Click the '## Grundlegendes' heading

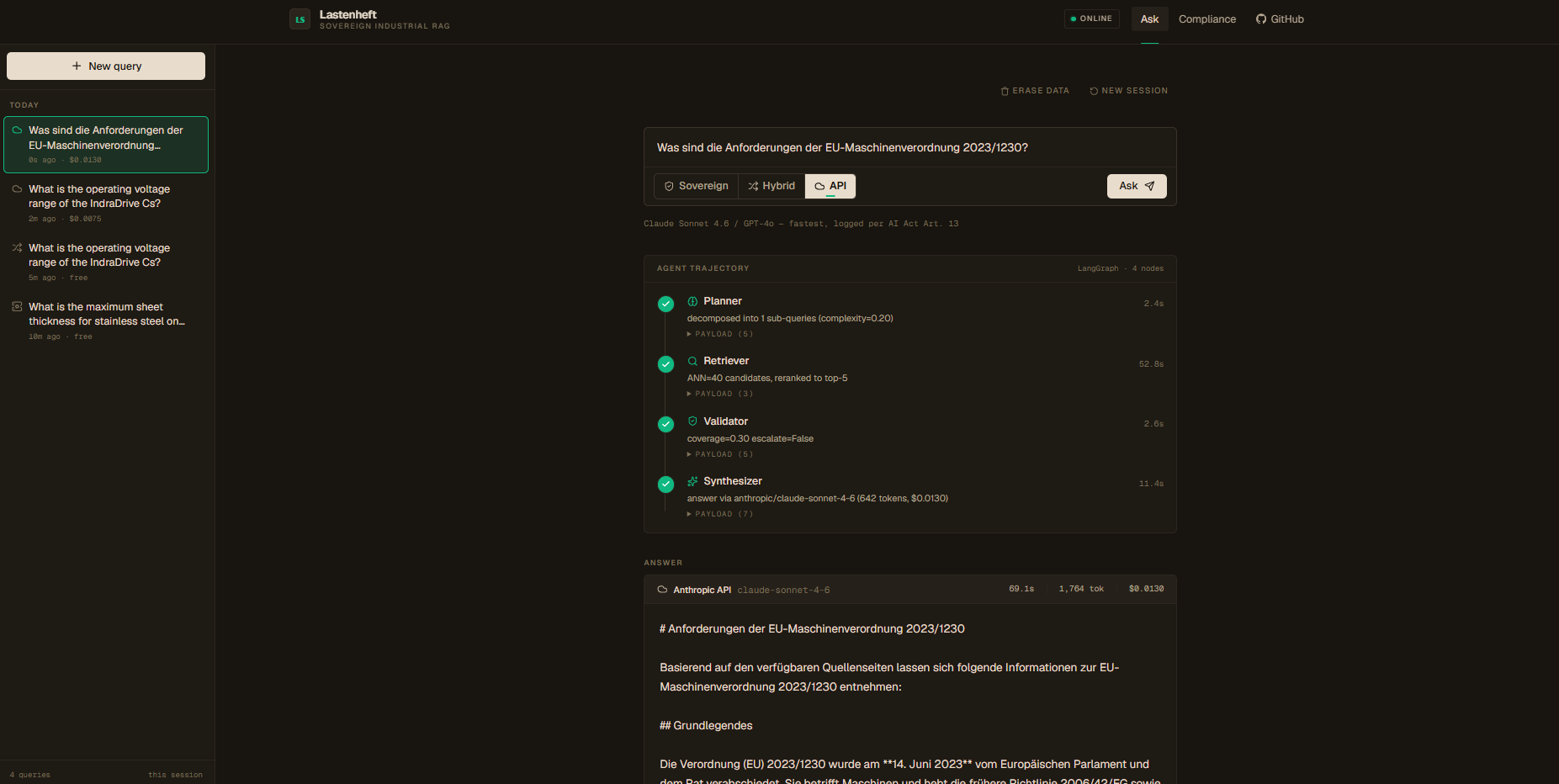[x=706, y=726]
